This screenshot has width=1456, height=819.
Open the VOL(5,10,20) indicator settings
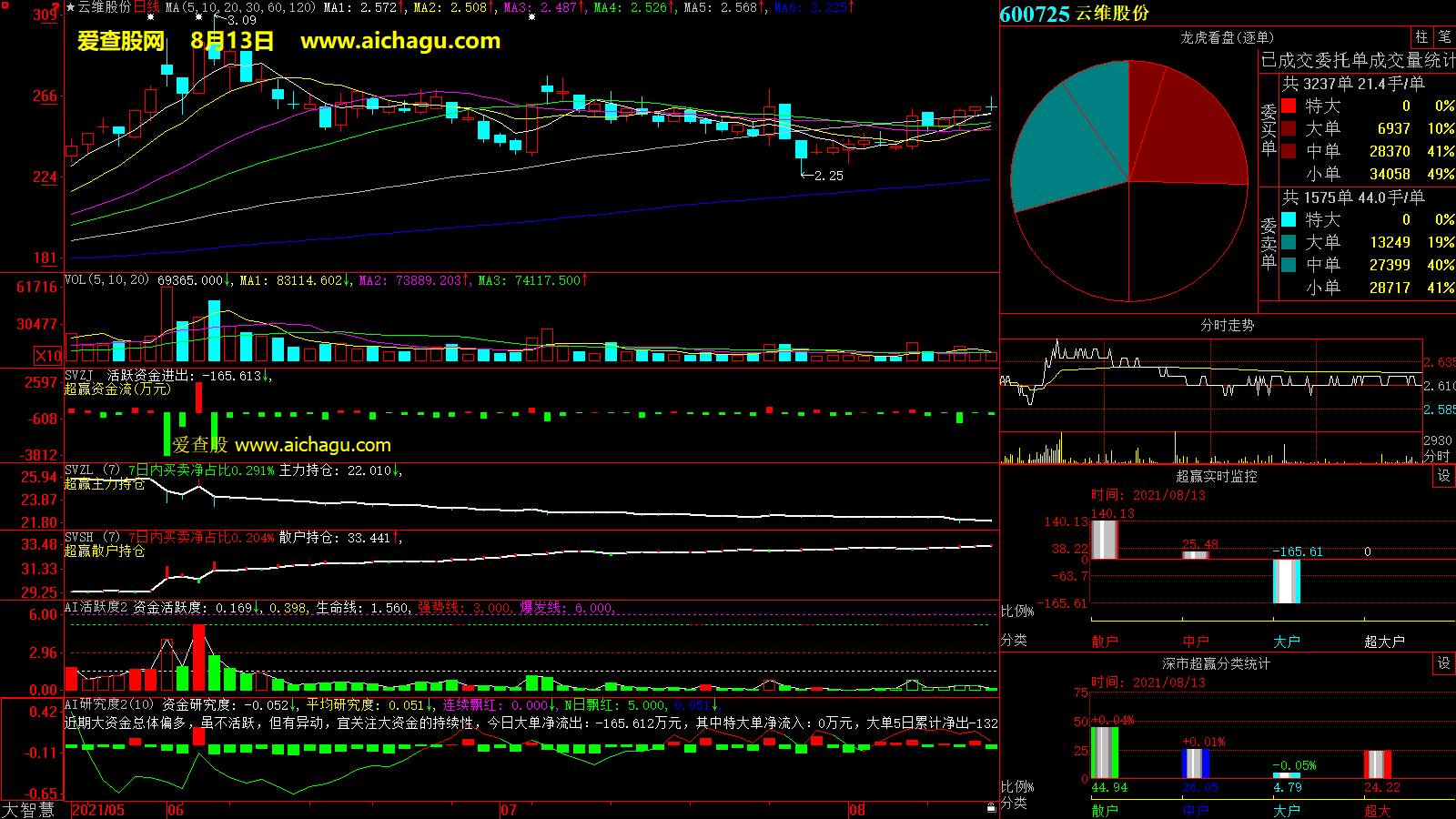106,279
